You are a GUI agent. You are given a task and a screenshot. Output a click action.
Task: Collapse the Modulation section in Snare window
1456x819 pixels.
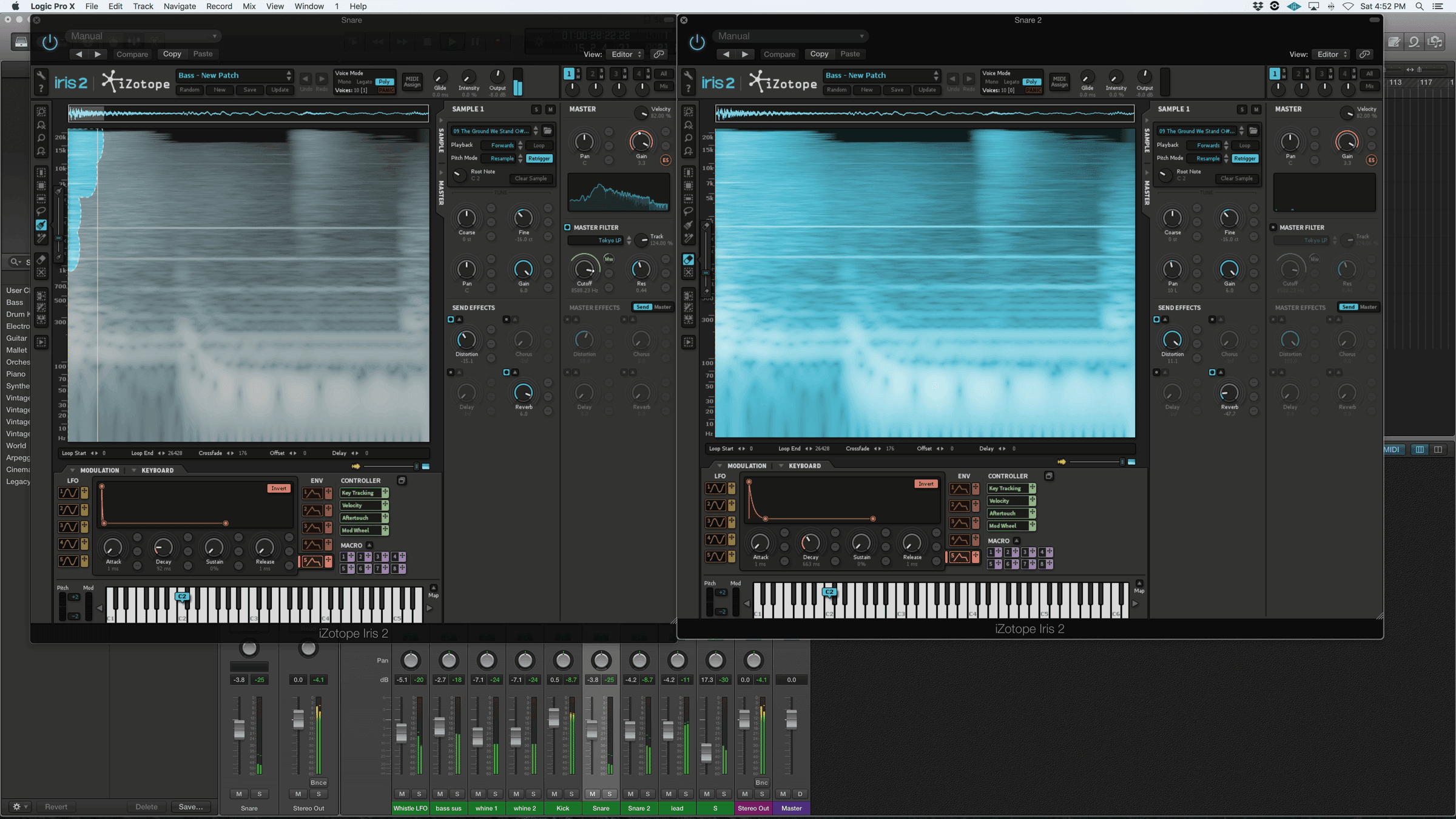72,470
